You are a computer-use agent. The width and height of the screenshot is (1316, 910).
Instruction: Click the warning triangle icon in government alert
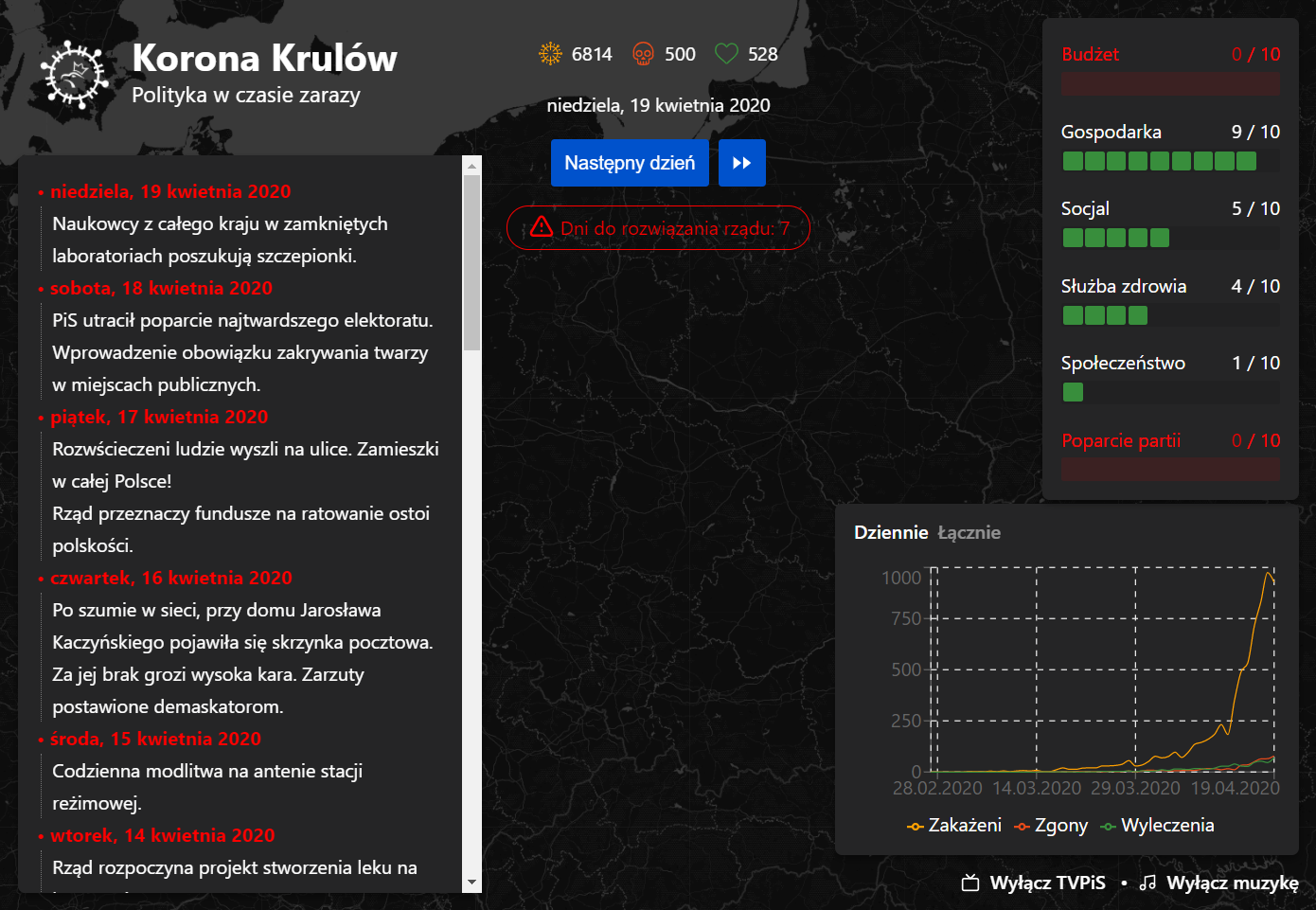point(542,227)
